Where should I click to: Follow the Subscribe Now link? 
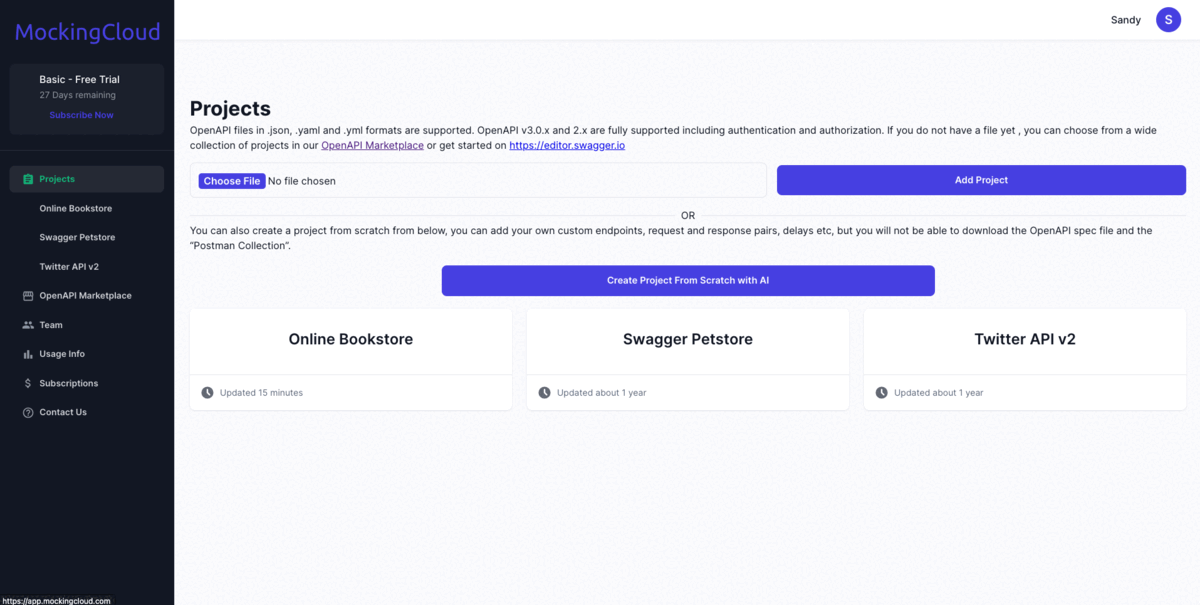click(81, 115)
